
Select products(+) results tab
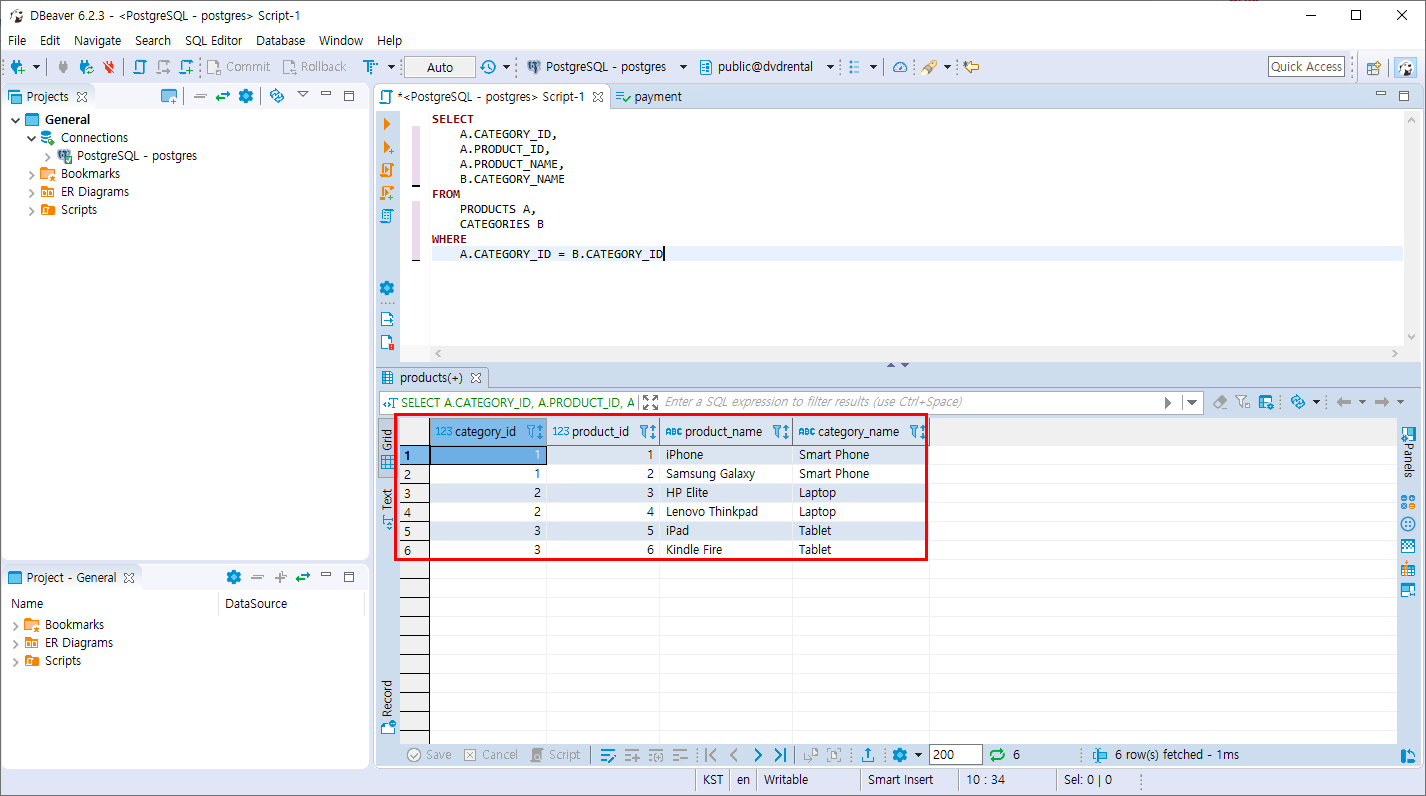pos(431,378)
